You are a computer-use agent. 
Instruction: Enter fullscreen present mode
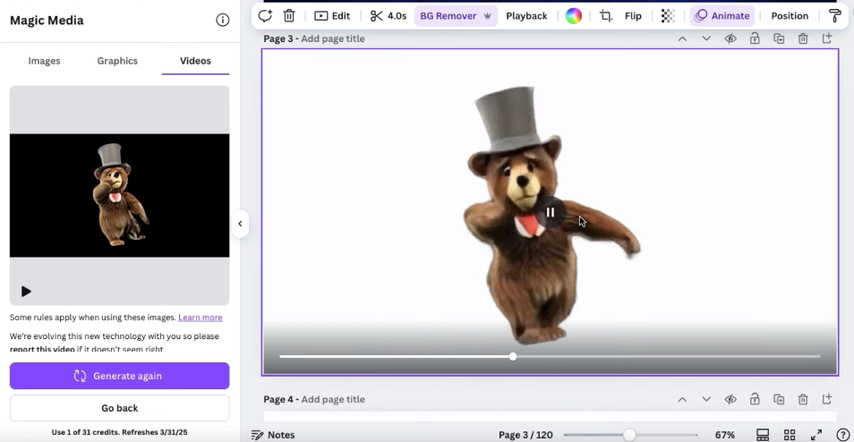pyautogui.click(x=816, y=435)
